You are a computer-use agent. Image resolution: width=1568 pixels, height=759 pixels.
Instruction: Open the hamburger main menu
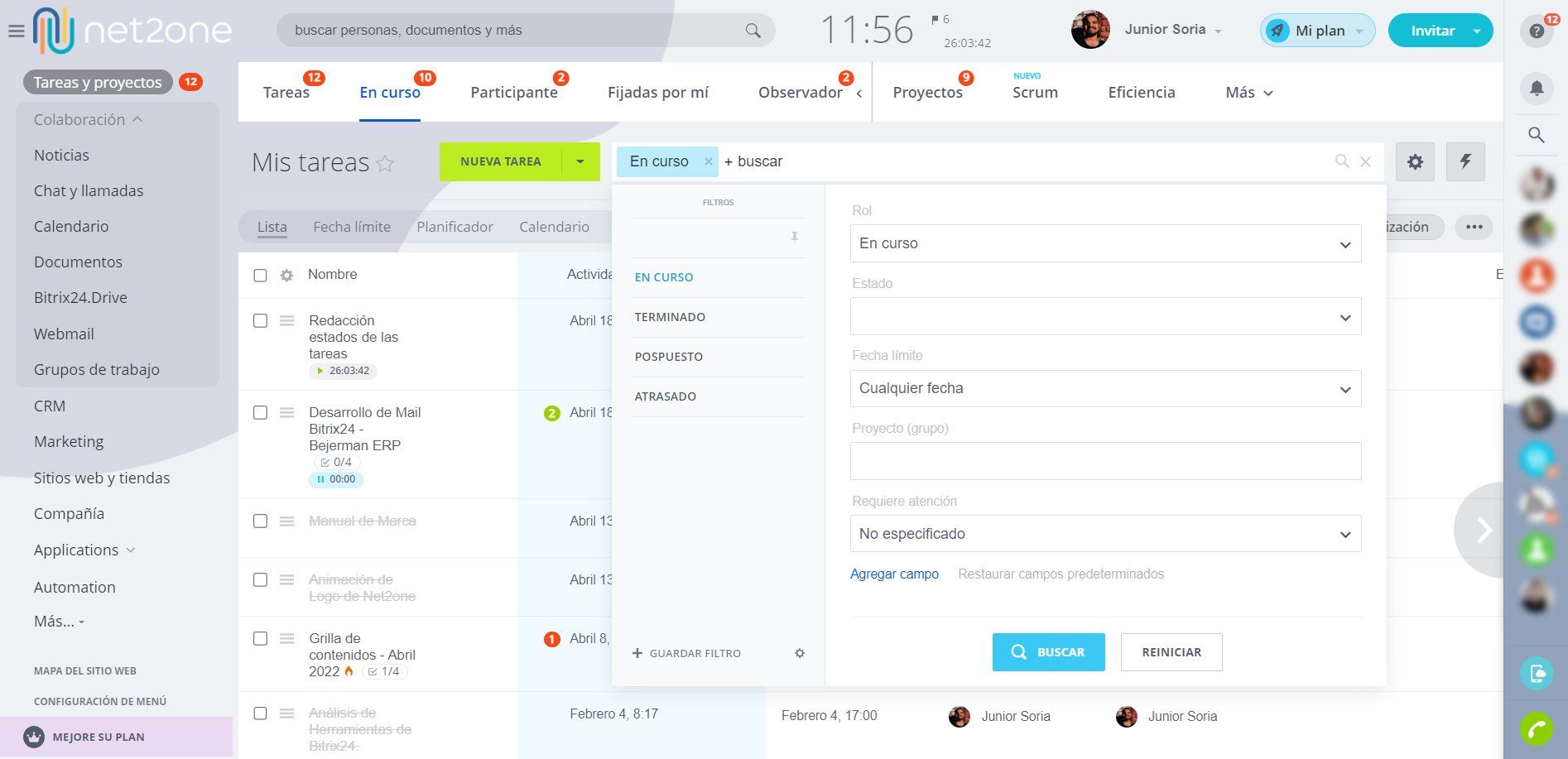(x=16, y=31)
